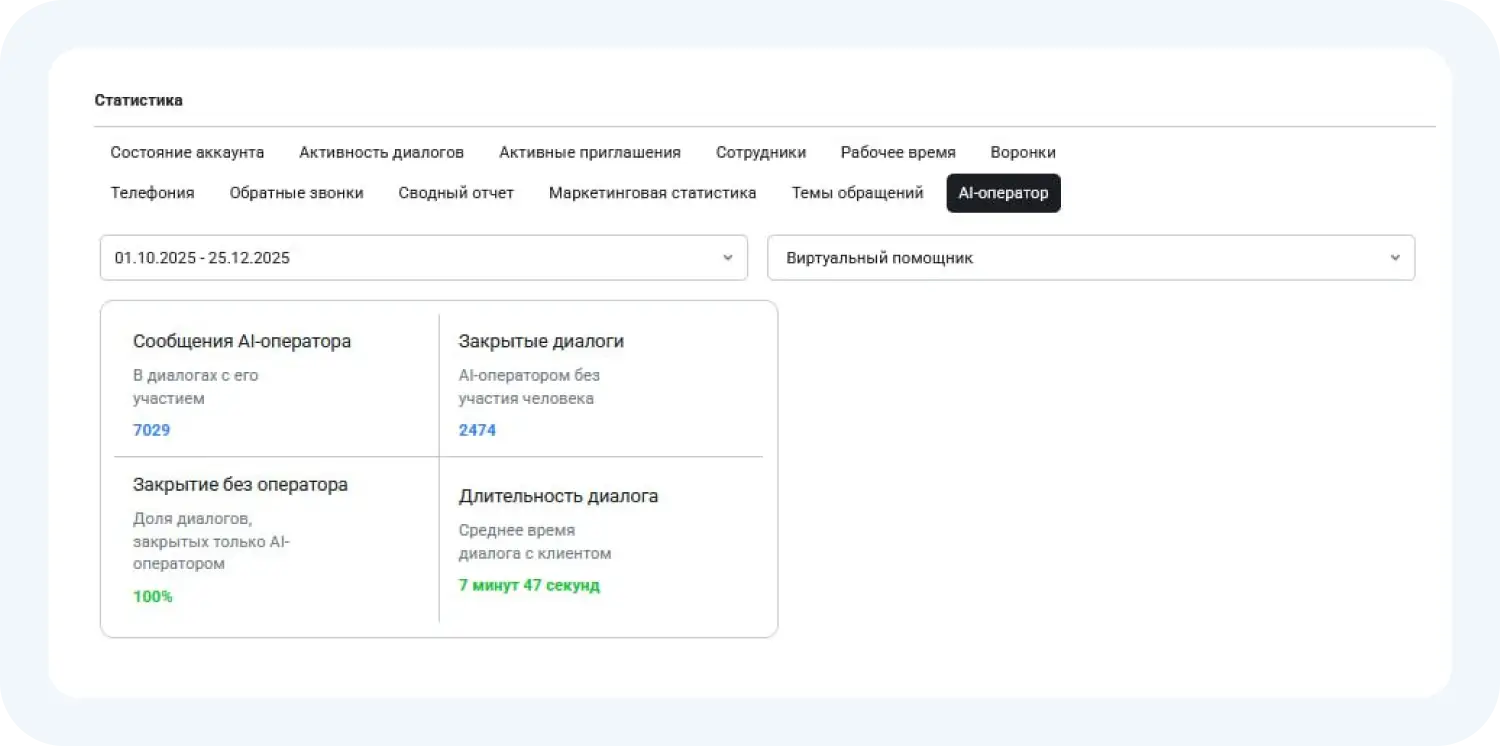Switch to the Телефония tab
Image resolution: width=1500 pixels, height=746 pixels.
152,193
